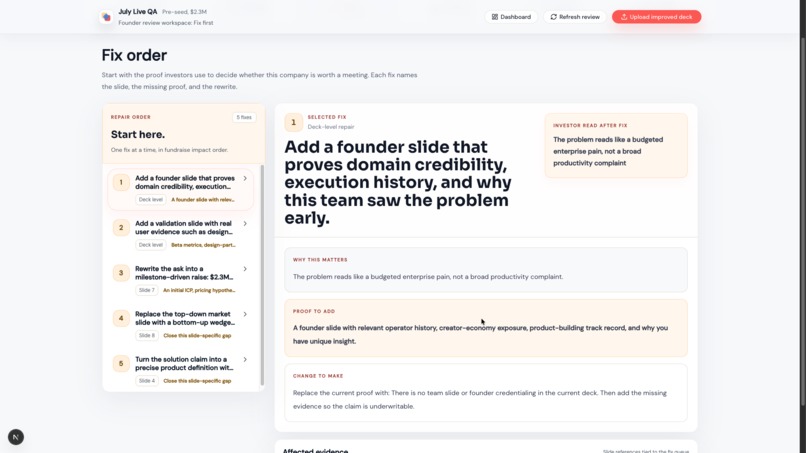Click the upload arrow icon in red button
806x453 pixels.
click(624, 17)
